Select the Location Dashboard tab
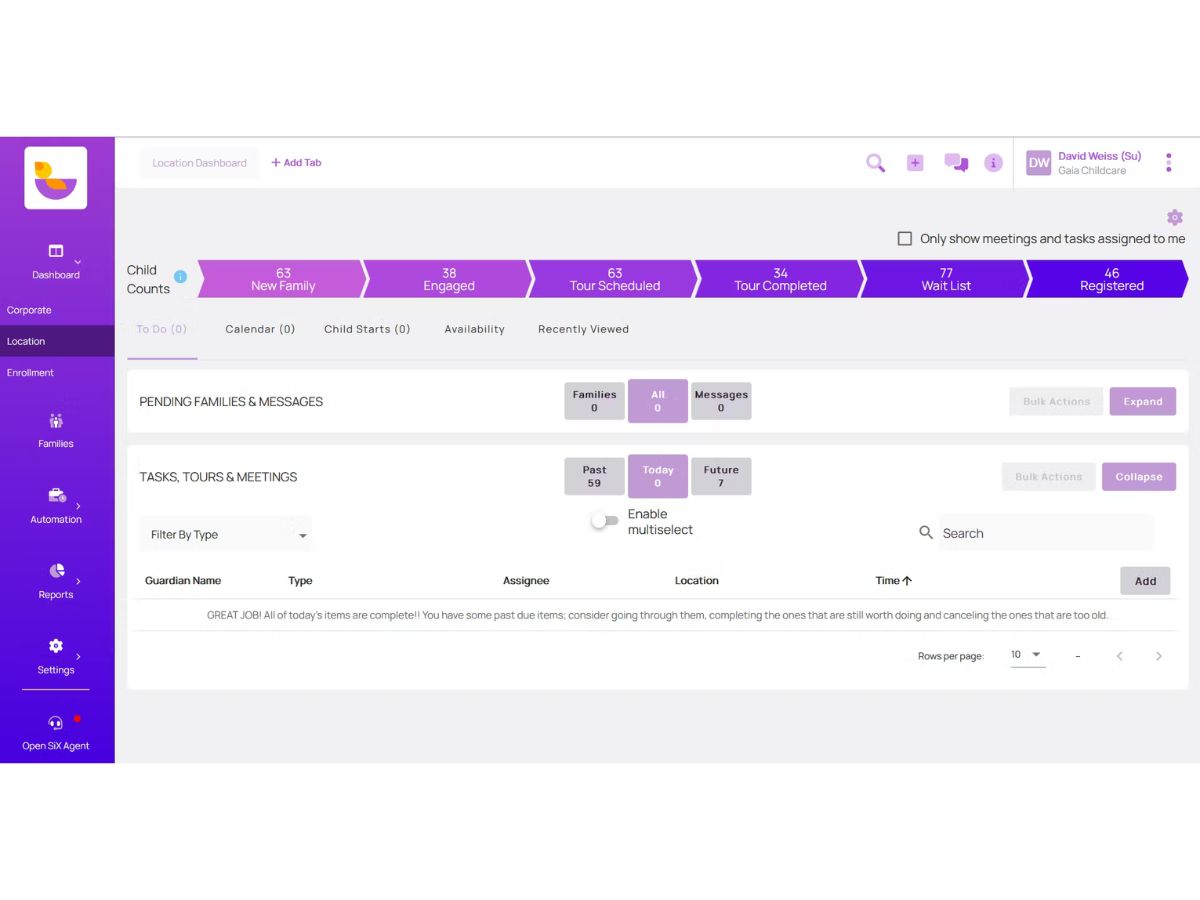Screen dimensions: 1200x900 pyautogui.click(x=199, y=163)
